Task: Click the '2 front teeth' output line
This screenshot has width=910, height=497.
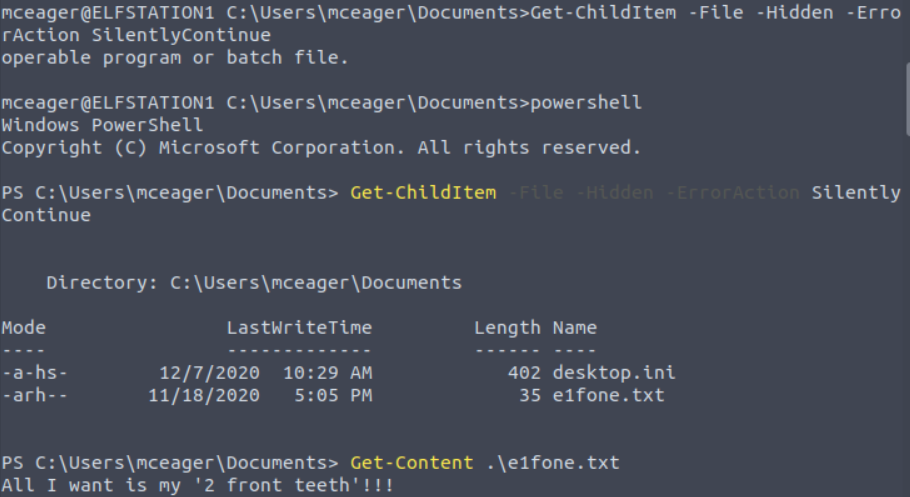Action: pyautogui.click(x=198, y=486)
